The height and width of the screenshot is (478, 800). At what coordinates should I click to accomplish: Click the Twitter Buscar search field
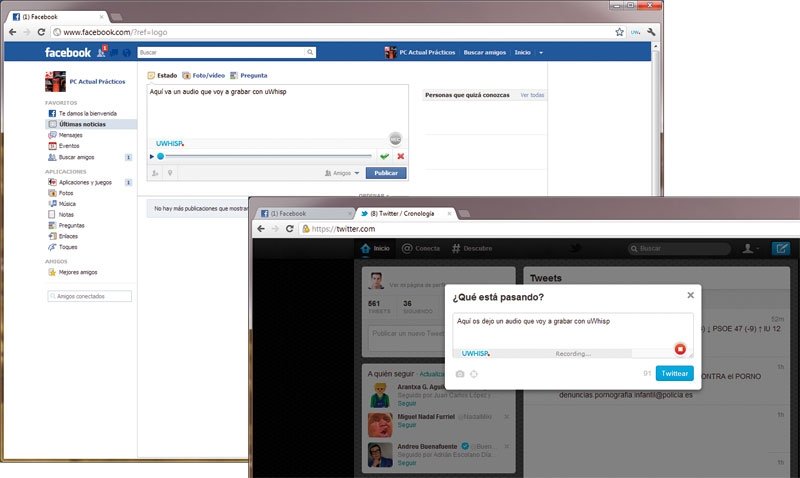679,248
